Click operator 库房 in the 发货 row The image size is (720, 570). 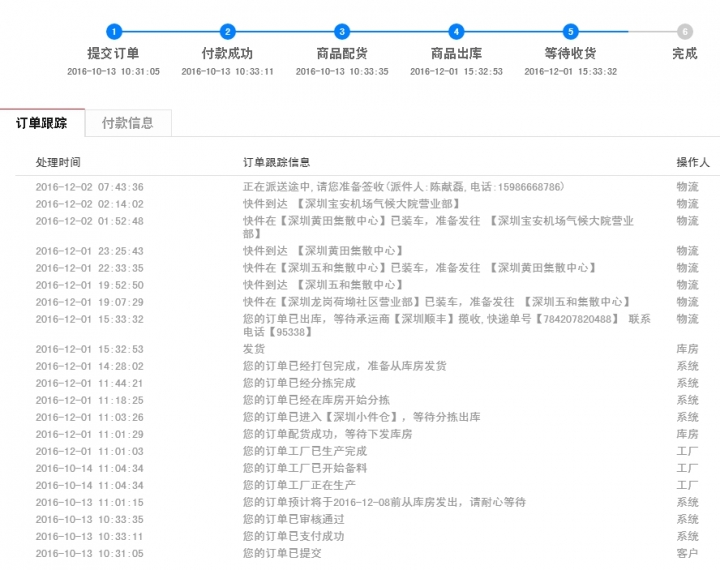(687, 349)
